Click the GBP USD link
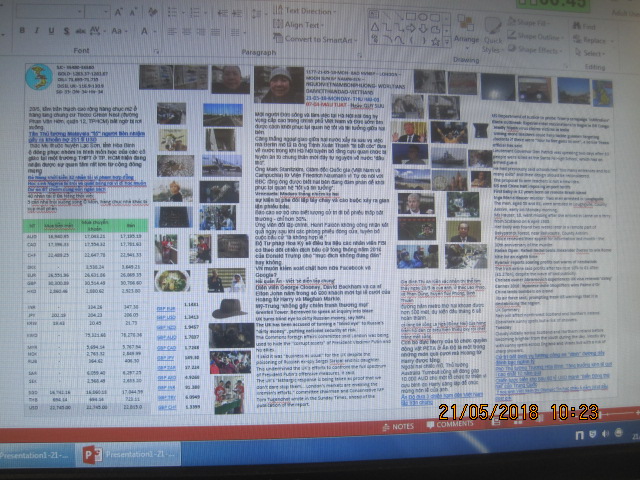Image resolution: width=640 pixels, height=480 pixels. (x=167, y=318)
